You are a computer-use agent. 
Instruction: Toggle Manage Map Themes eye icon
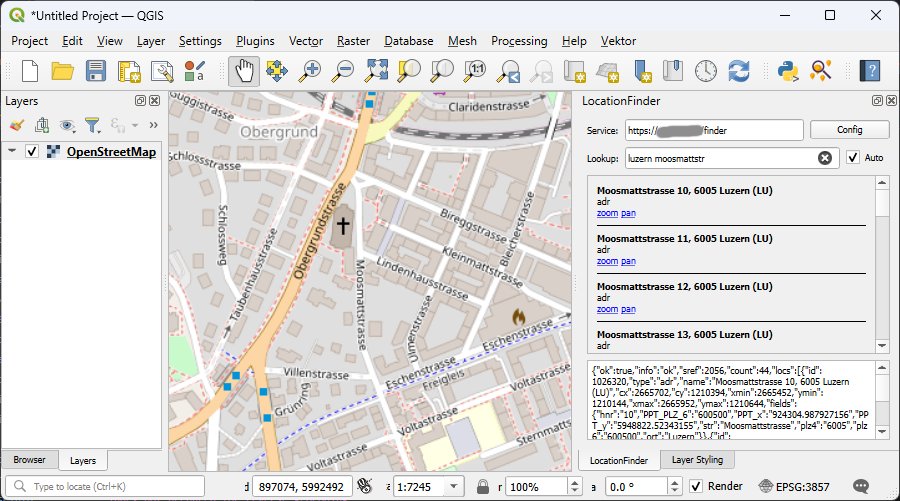[67, 125]
